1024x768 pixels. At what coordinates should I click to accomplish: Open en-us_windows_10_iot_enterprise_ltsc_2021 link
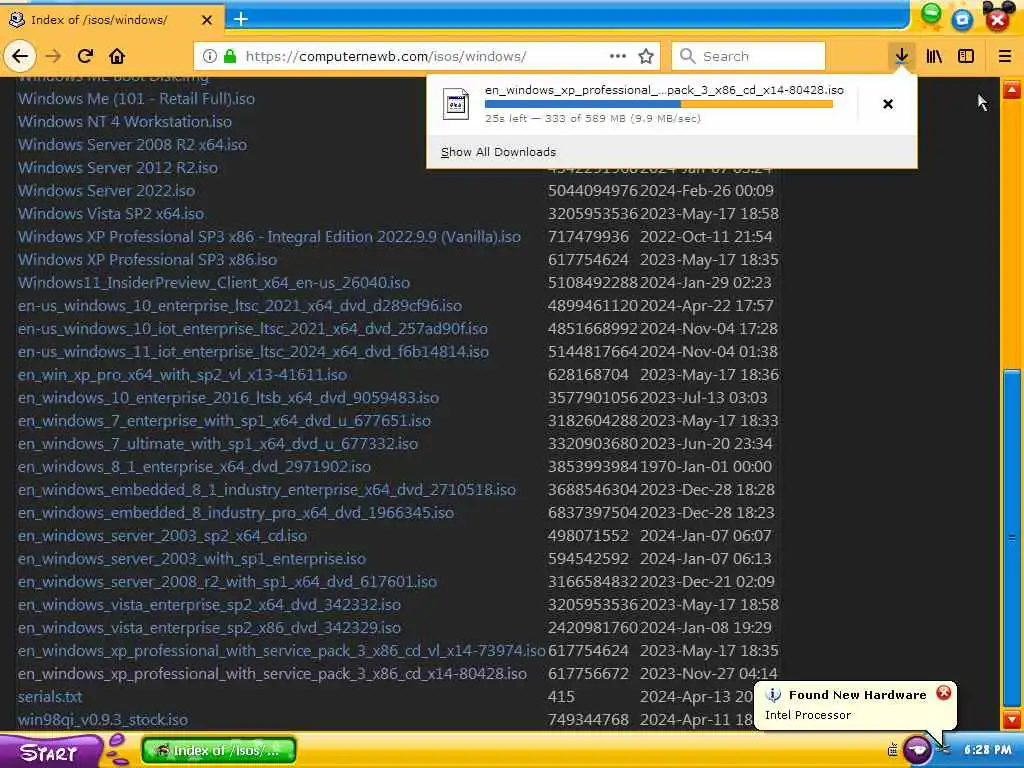[x=253, y=328]
